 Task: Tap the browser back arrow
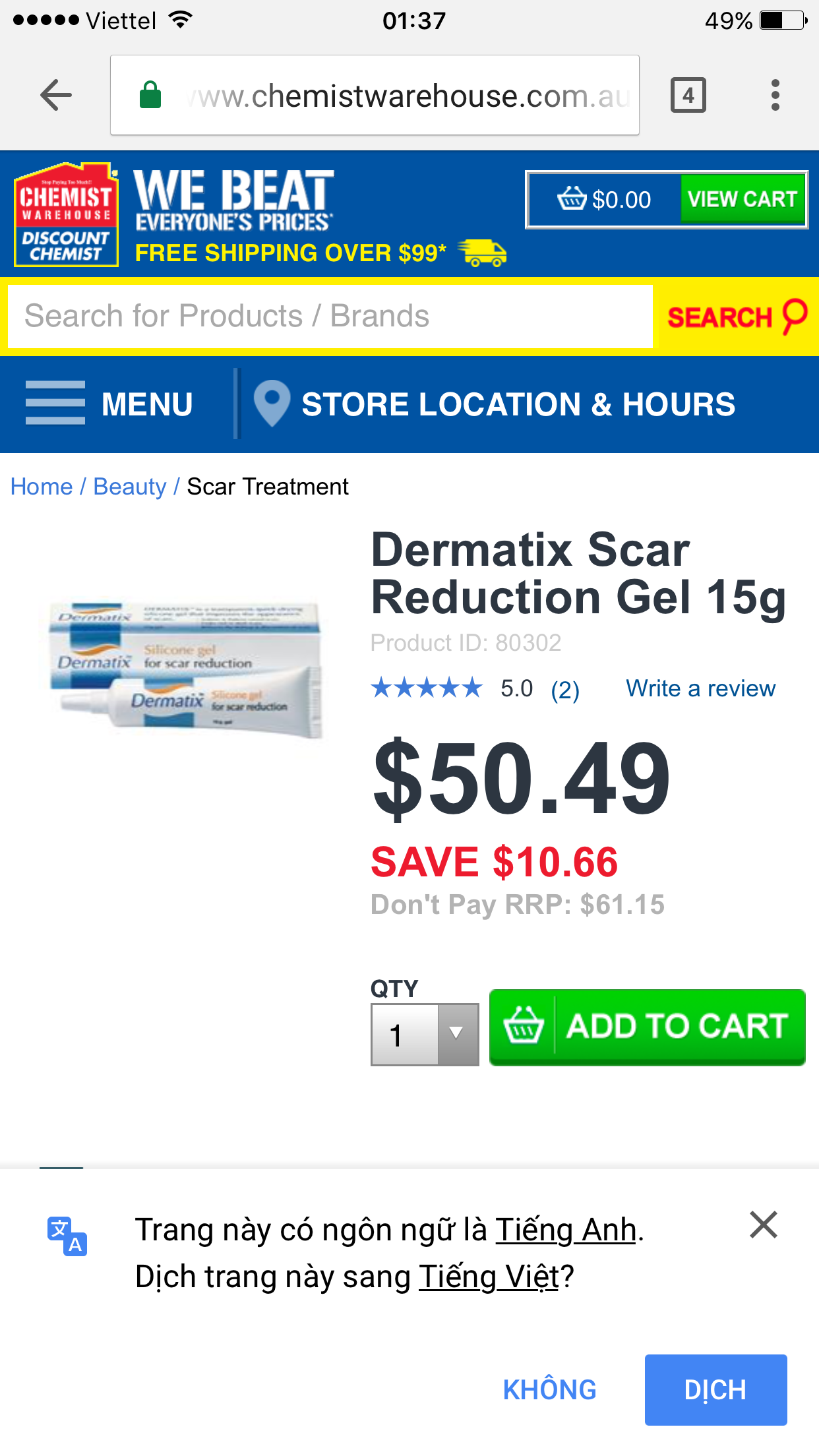click(56, 96)
